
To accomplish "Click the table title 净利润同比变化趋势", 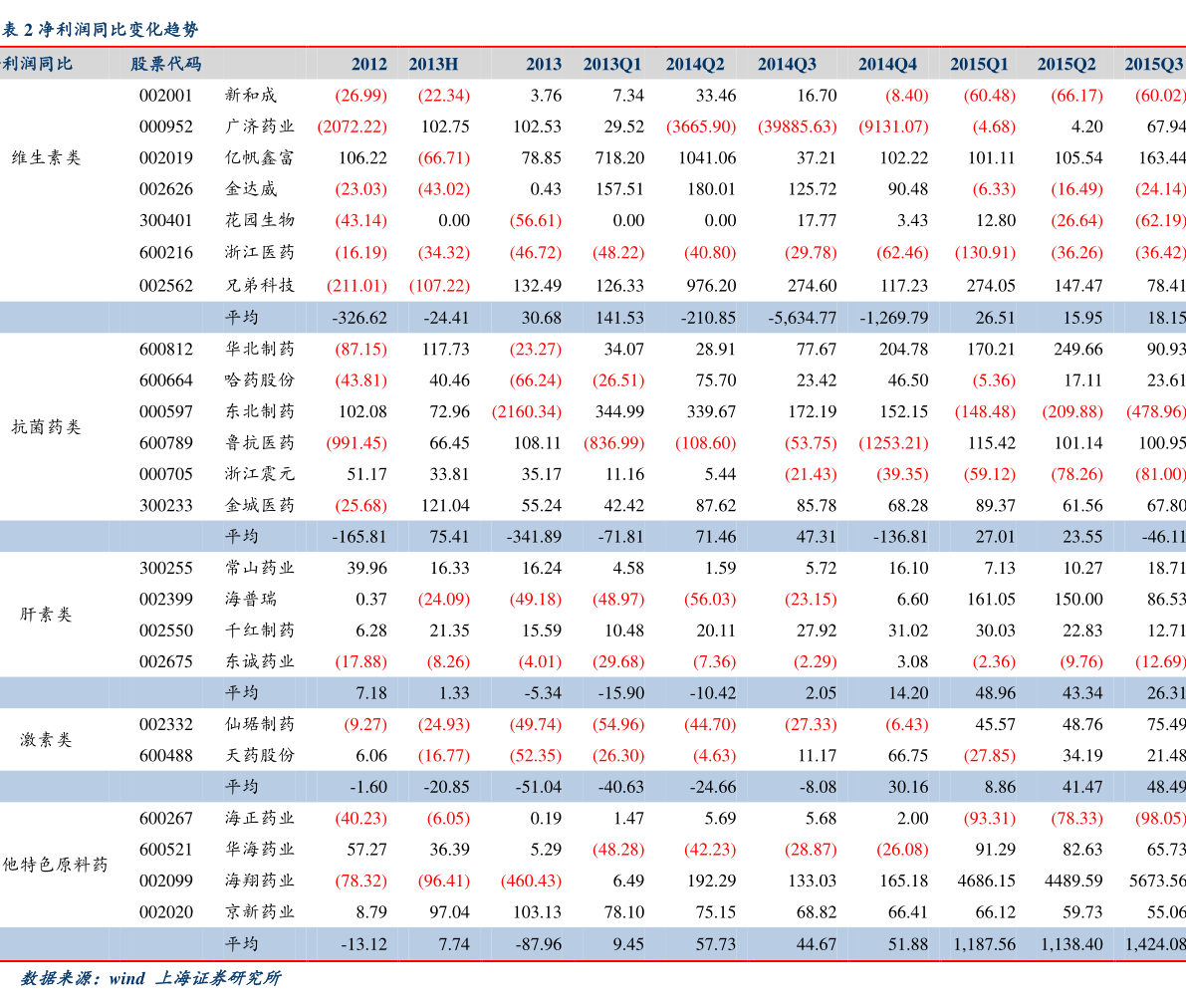I will pos(119,30).
